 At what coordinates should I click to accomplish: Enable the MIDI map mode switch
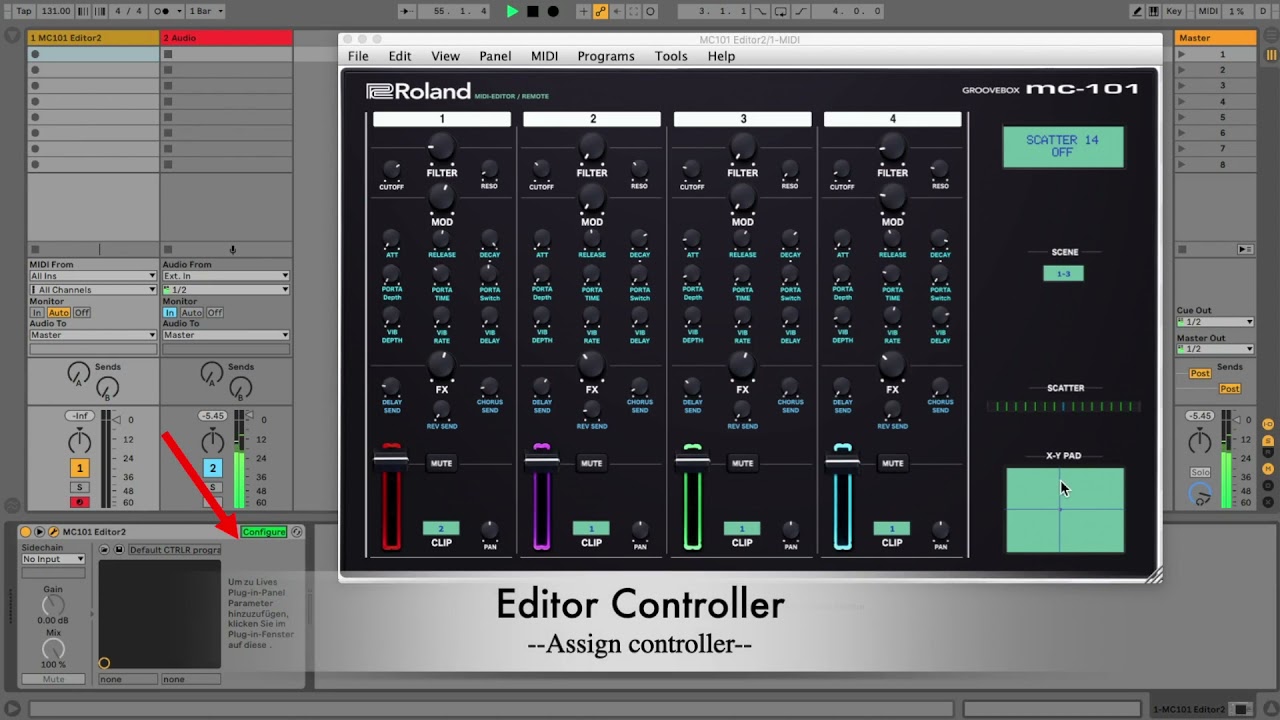[1208, 11]
